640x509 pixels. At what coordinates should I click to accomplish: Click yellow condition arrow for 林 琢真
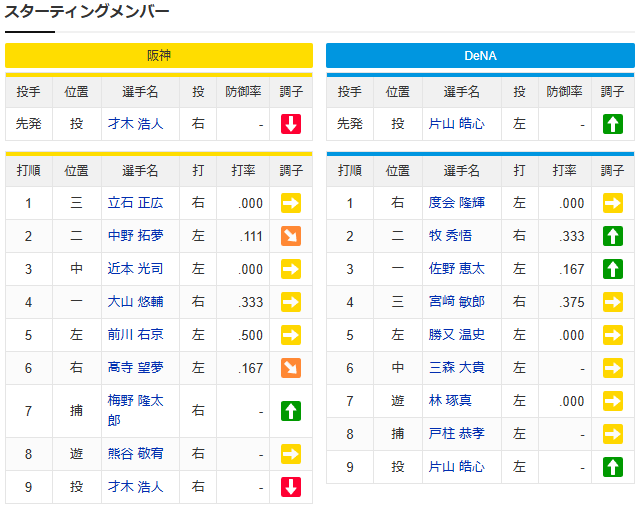click(613, 401)
